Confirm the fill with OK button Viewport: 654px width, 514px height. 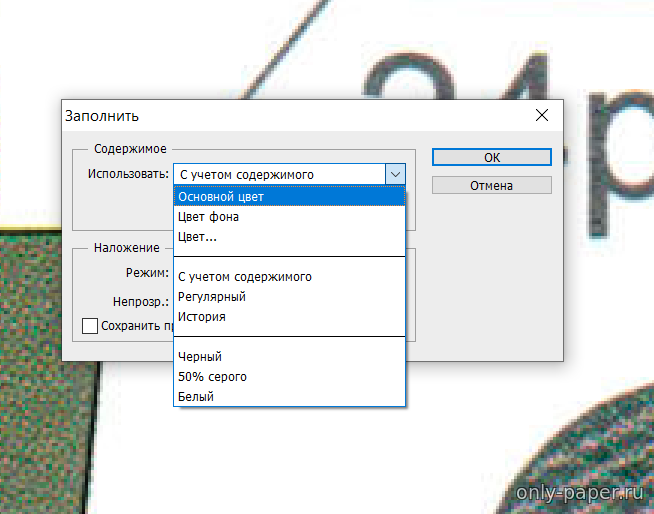(x=491, y=157)
